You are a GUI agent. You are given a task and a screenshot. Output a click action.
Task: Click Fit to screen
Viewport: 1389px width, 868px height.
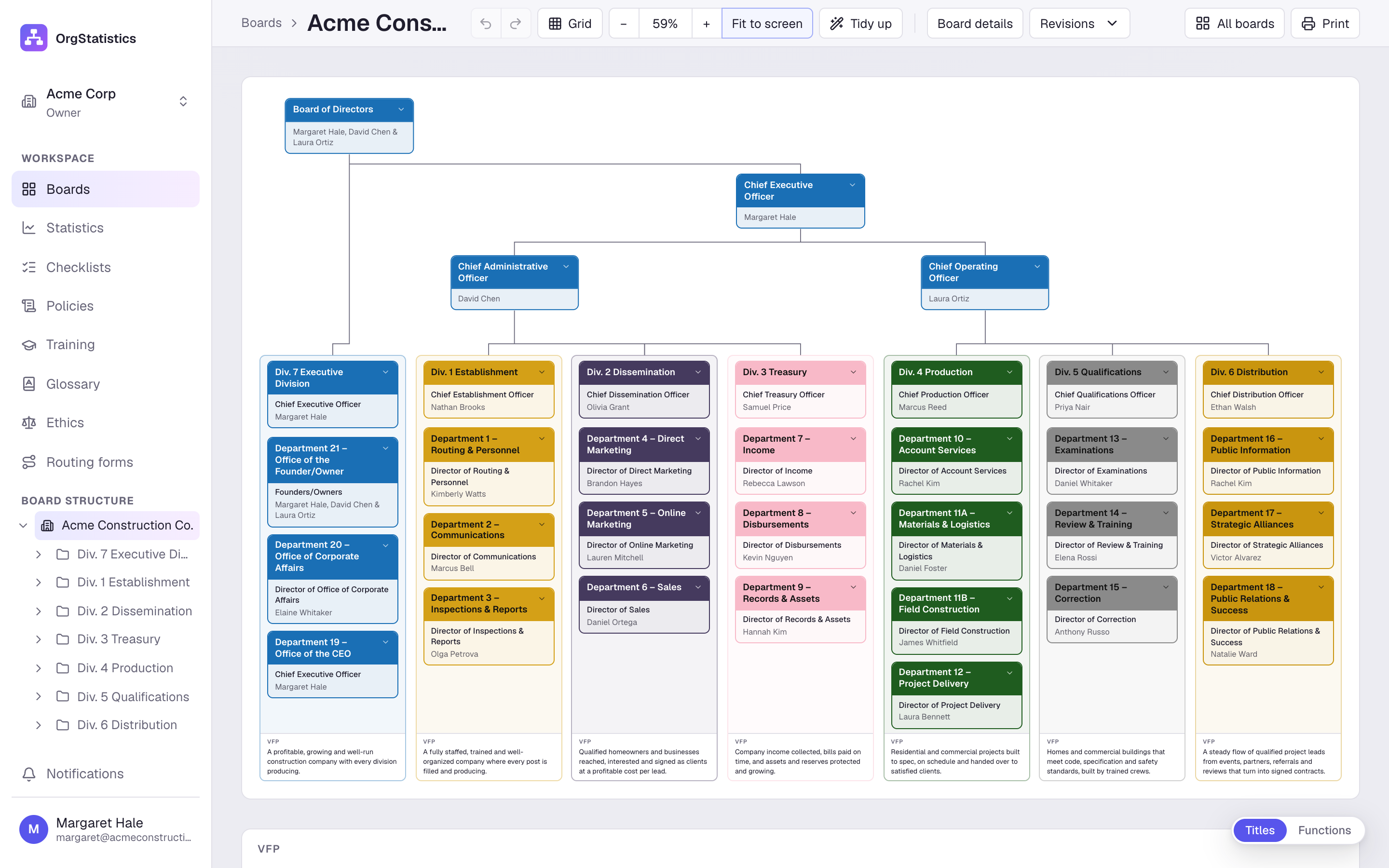pos(767,24)
